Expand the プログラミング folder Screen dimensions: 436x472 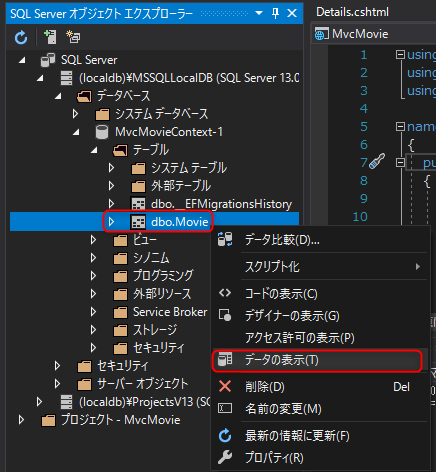(x=93, y=276)
